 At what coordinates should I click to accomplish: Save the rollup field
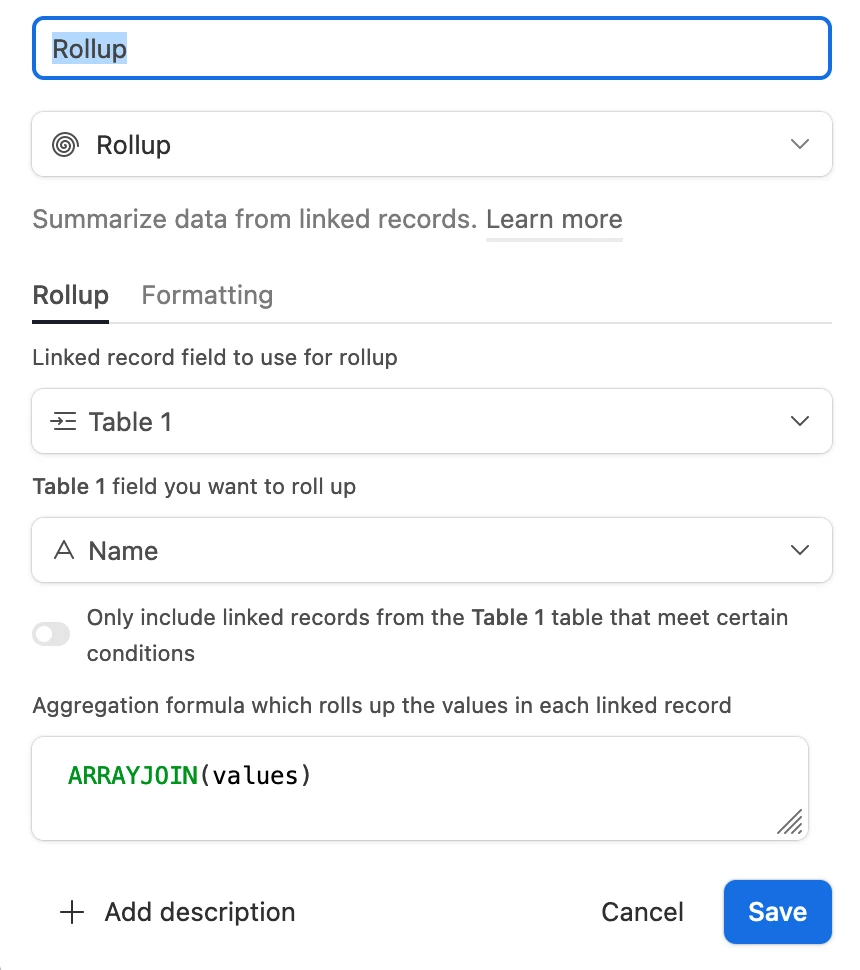coord(778,912)
